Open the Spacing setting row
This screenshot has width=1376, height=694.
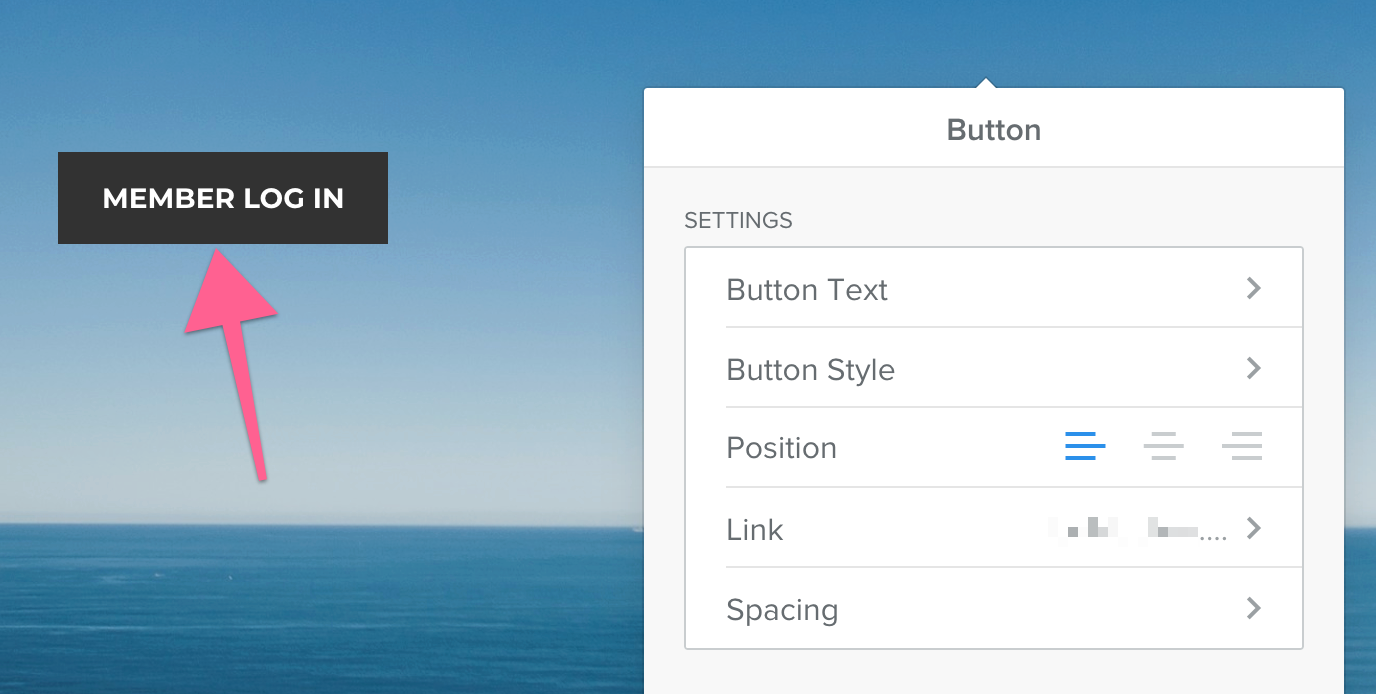994,608
